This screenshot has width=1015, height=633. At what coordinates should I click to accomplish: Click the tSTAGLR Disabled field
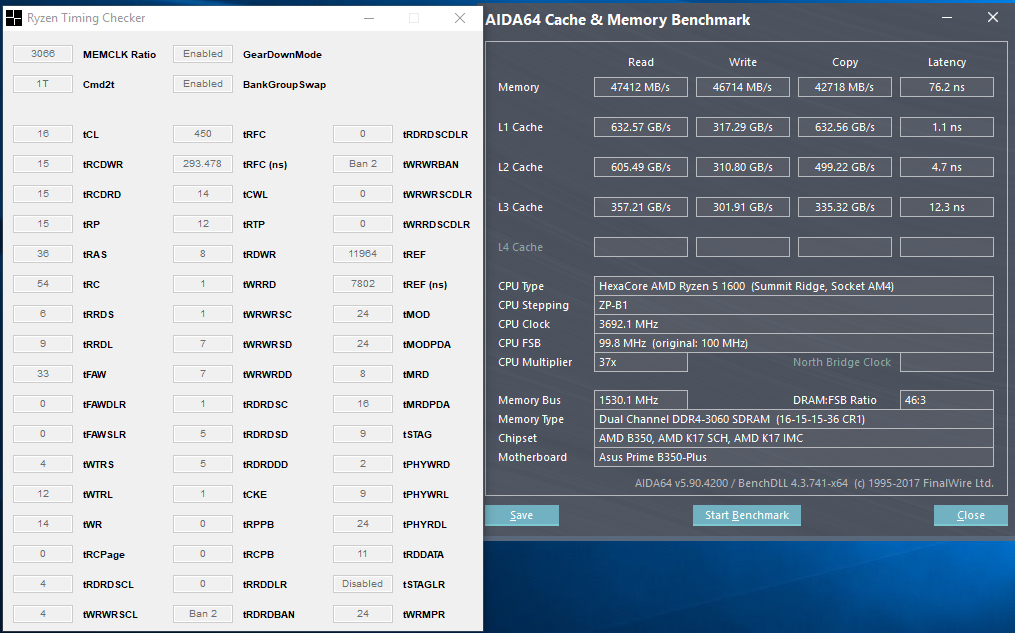click(x=362, y=584)
